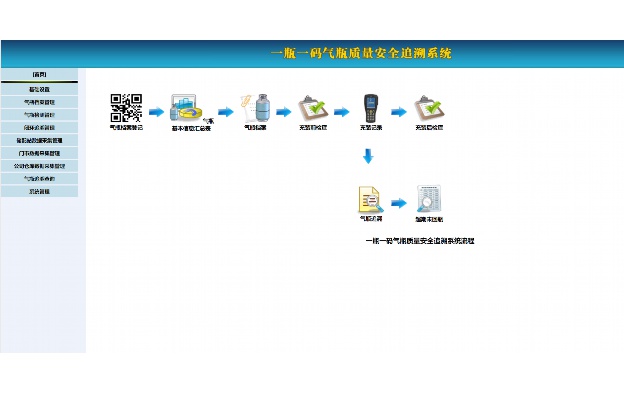The width and height of the screenshot is (624, 393).
Task: Click the 一瓶一码气瓶质量安全追溯系统 header title
Action: pyautogui.click(x=361, y=53)
